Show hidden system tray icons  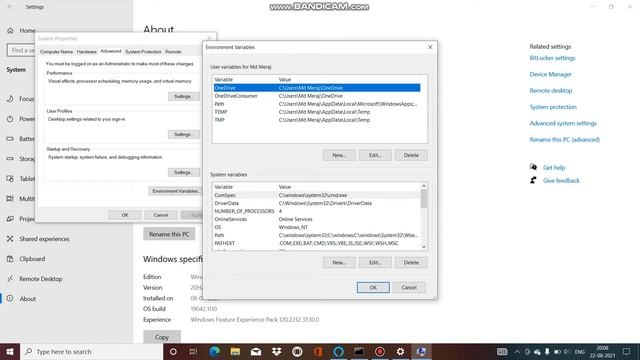pyautogui.click(x=517, y=351)
